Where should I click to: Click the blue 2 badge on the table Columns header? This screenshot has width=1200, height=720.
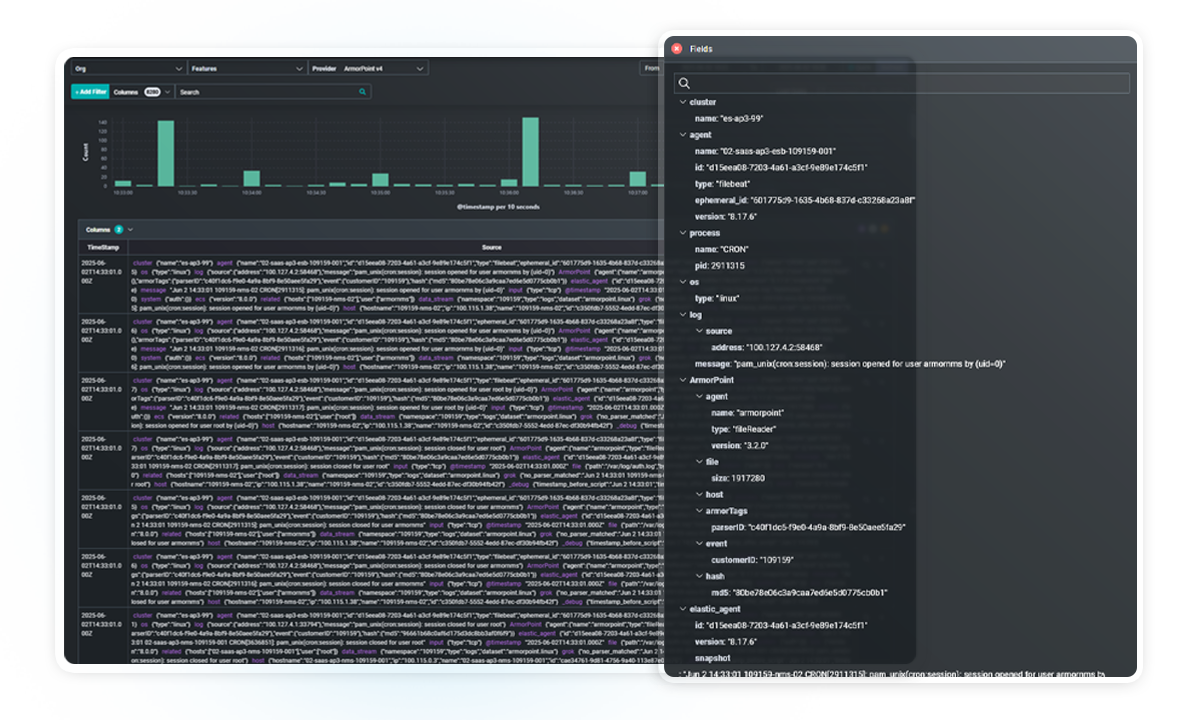117,229
